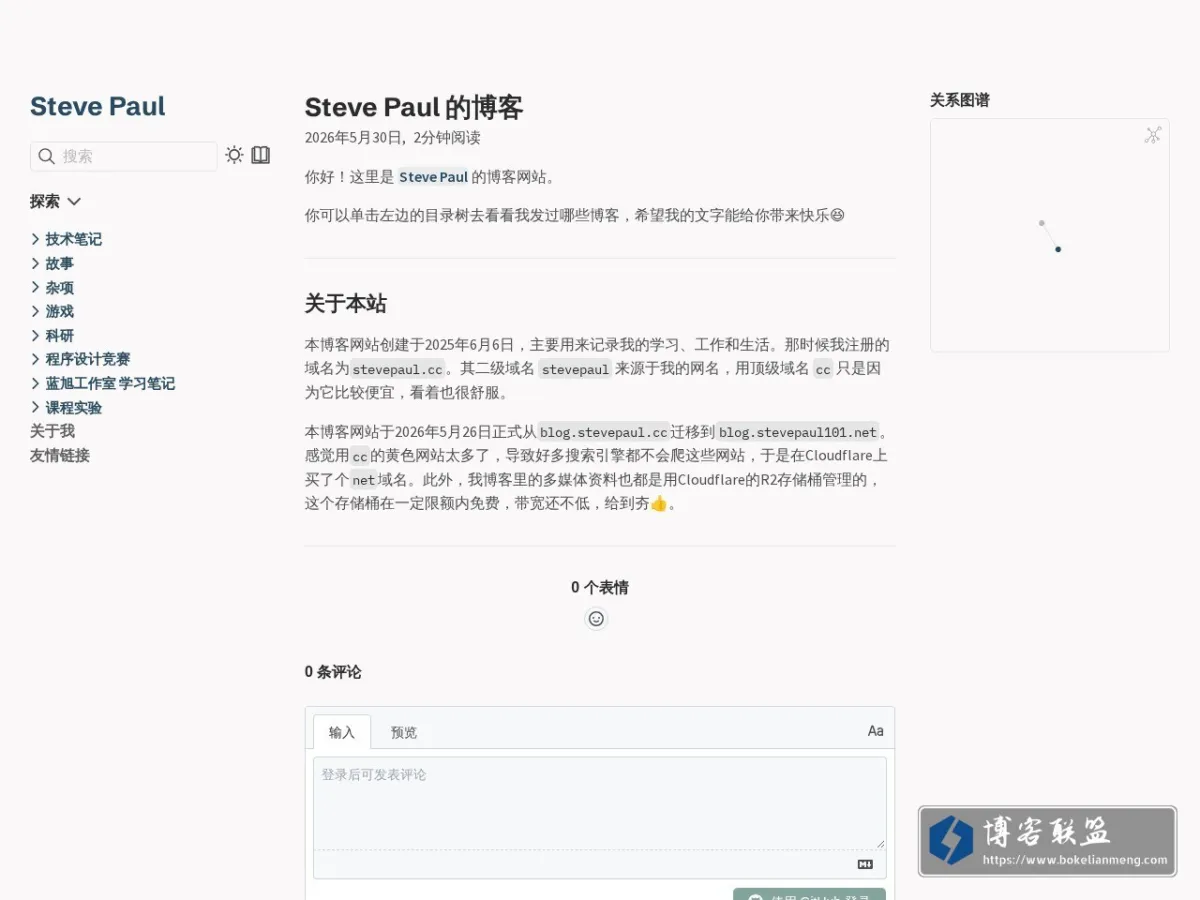Screen dimensions: 1200x900
Task: Click the comment text area
Action: pos(600,803)
